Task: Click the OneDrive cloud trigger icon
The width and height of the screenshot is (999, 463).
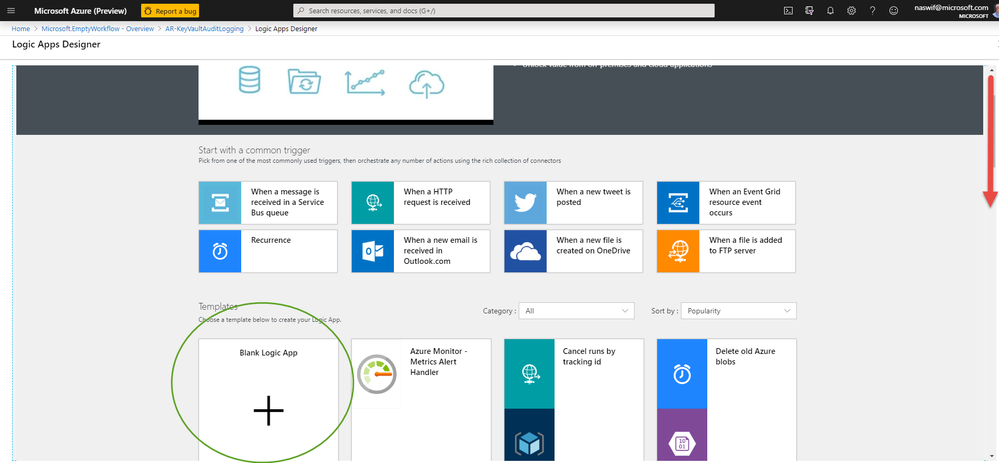Action: click(x=526, y=251)
